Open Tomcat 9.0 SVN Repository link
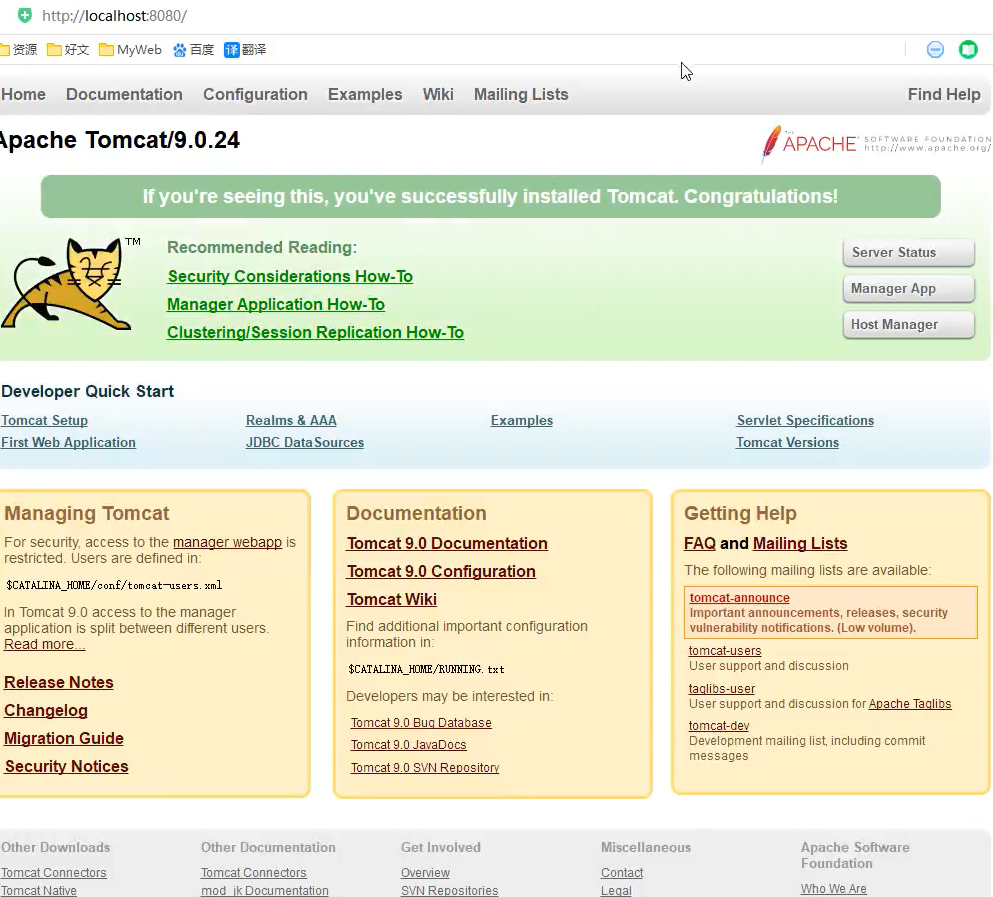Viewport: 993px width, 897px height. click(425, 767)
